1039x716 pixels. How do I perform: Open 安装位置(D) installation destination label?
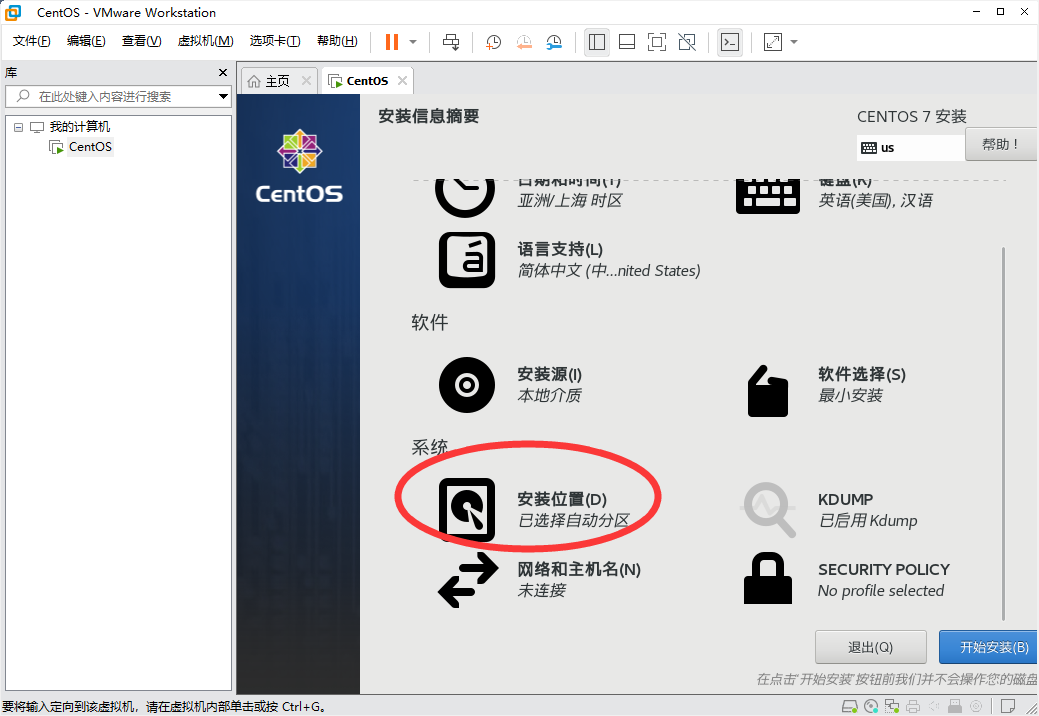pos(562,499)
